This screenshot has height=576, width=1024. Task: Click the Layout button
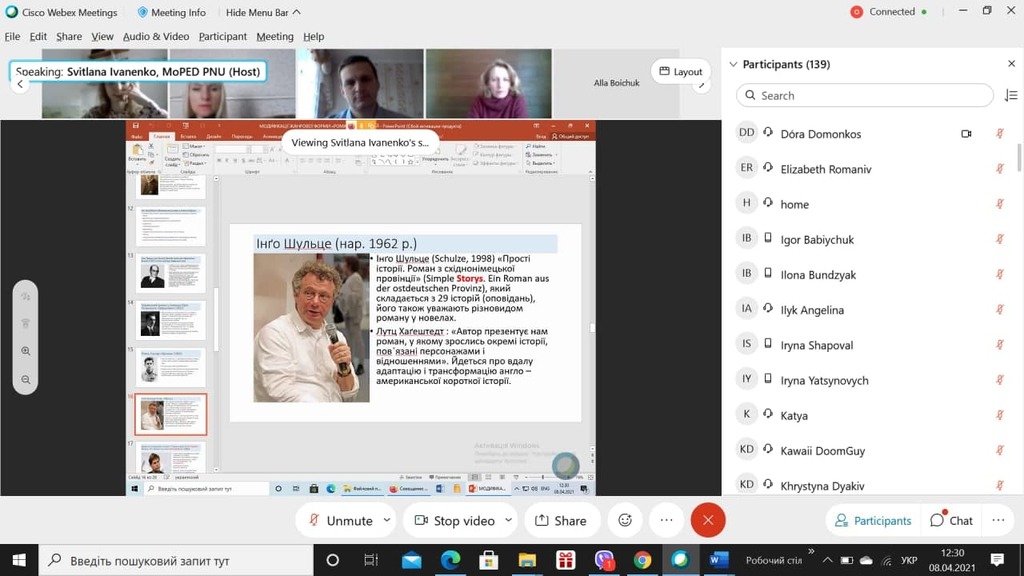(x=679, y=72)
